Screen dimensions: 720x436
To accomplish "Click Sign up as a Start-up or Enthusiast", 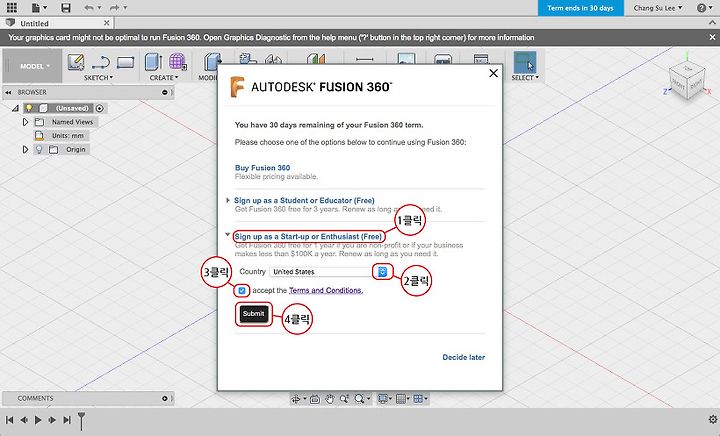I will [x=308, y=236].
